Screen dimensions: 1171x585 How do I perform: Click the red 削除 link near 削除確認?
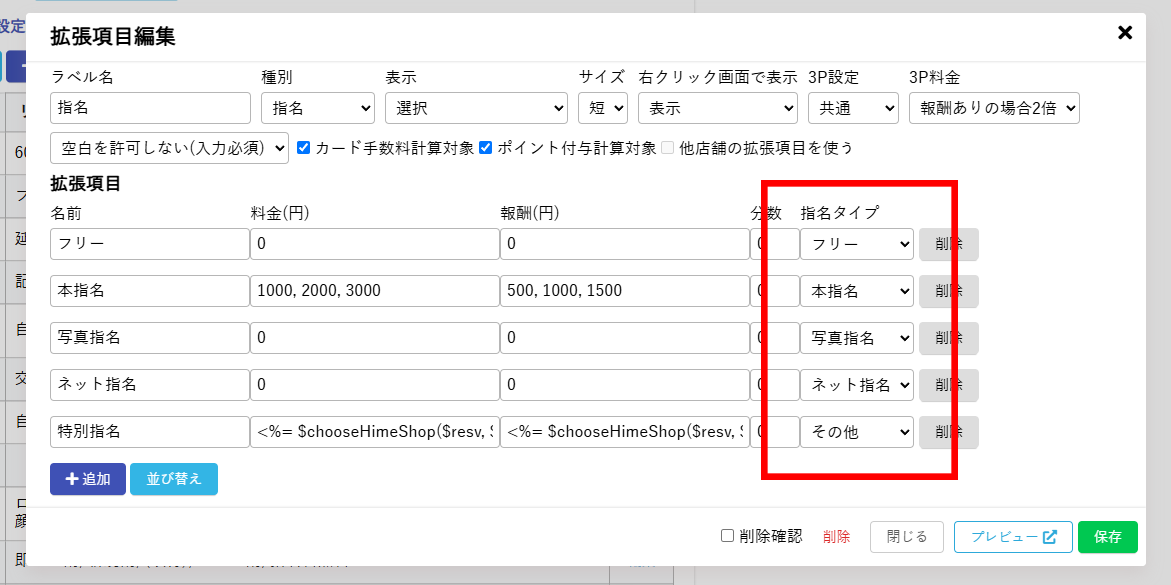(836, 536)
